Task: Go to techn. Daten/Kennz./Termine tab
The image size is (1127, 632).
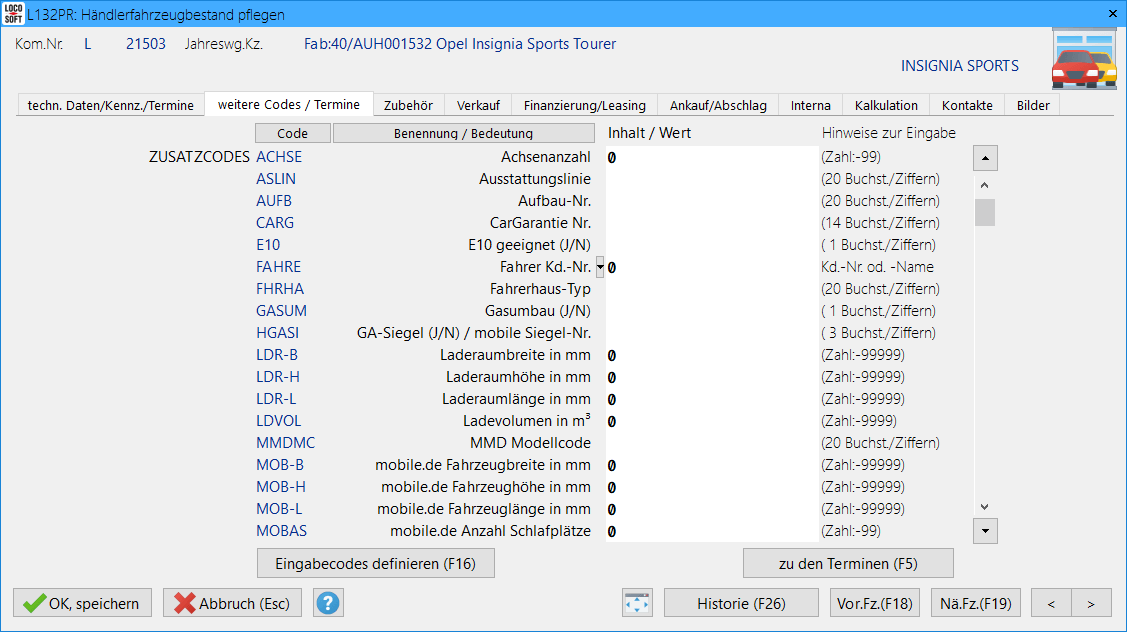Action: pos(110,105)
